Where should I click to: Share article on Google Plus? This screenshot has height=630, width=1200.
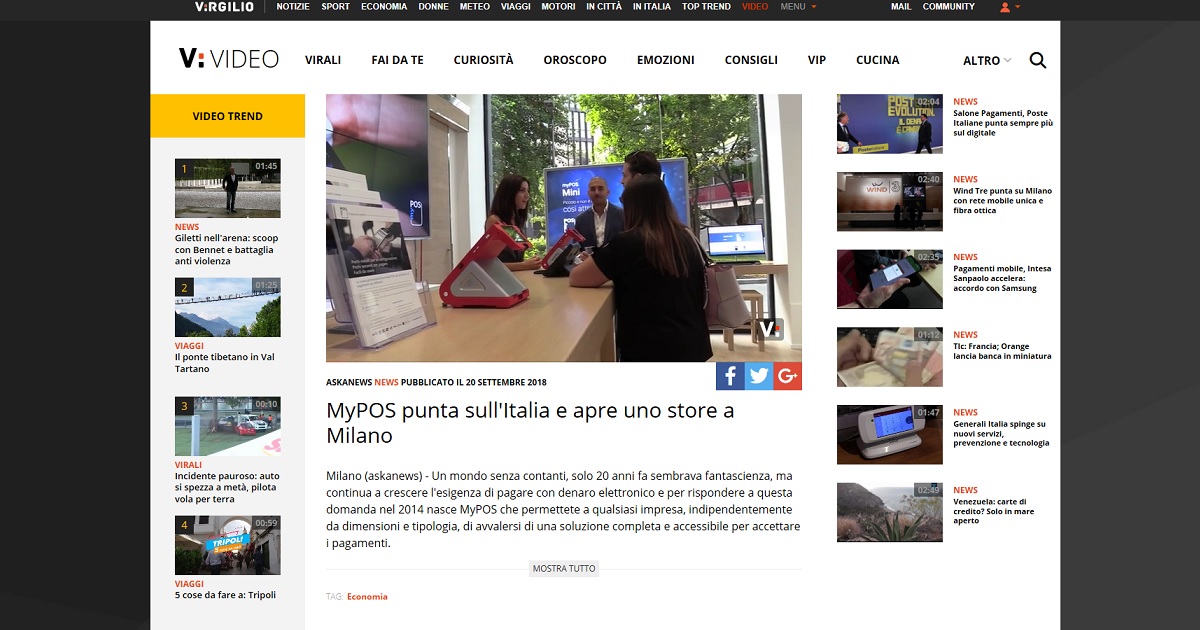(788, 376)
